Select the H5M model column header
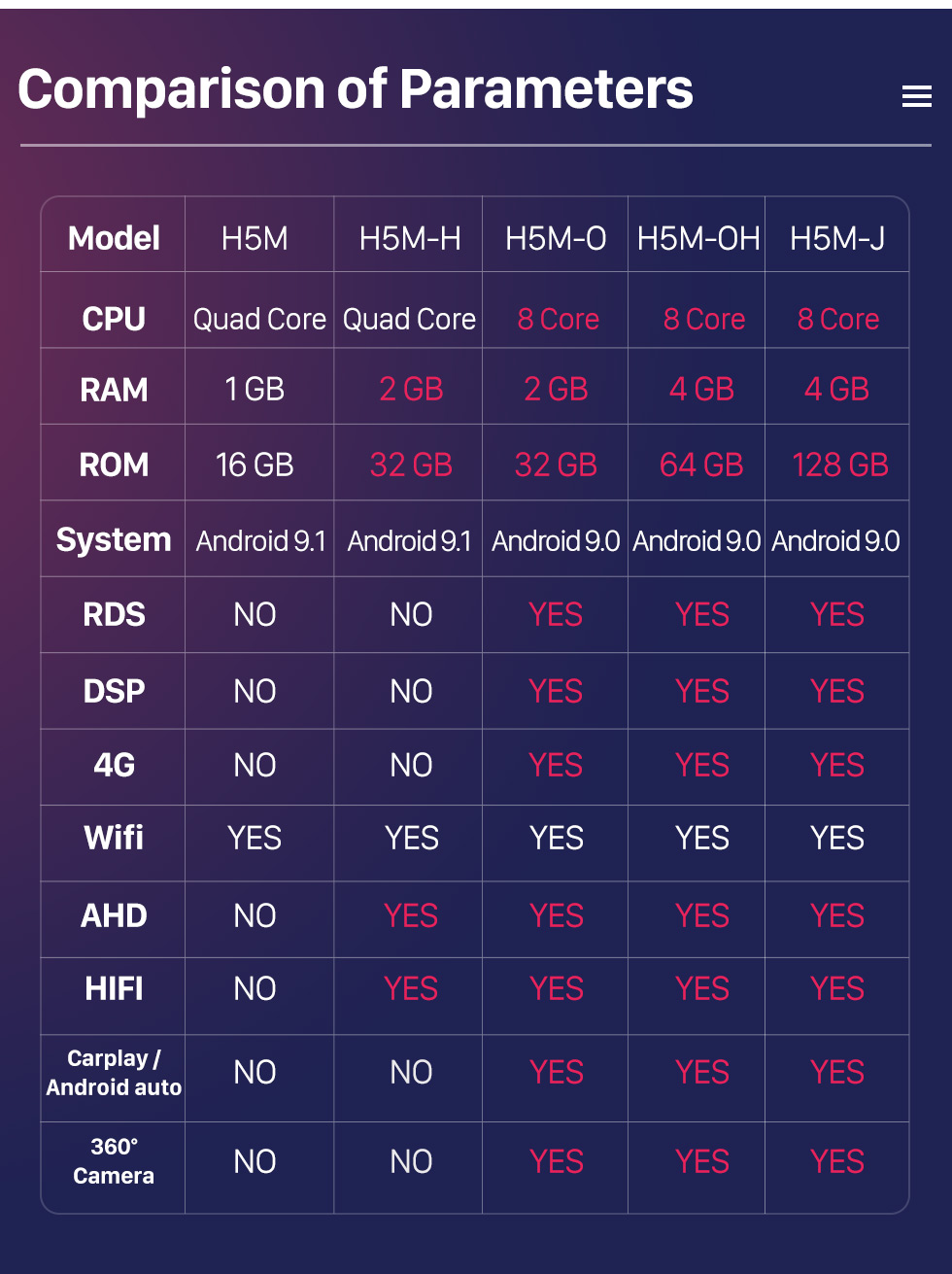The width and height of the screenshot is (952, 1274). (255, 238)
